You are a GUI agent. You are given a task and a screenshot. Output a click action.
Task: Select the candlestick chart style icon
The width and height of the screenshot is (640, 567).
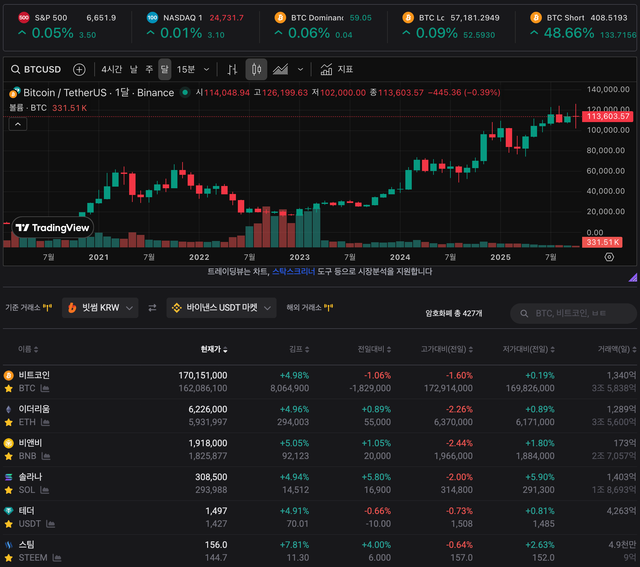(x=256, y=69)
